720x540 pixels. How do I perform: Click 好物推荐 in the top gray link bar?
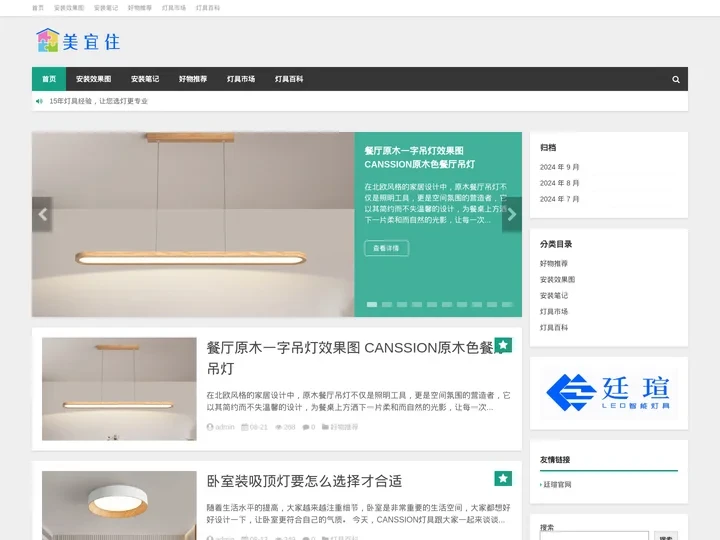tap(140, 8)
